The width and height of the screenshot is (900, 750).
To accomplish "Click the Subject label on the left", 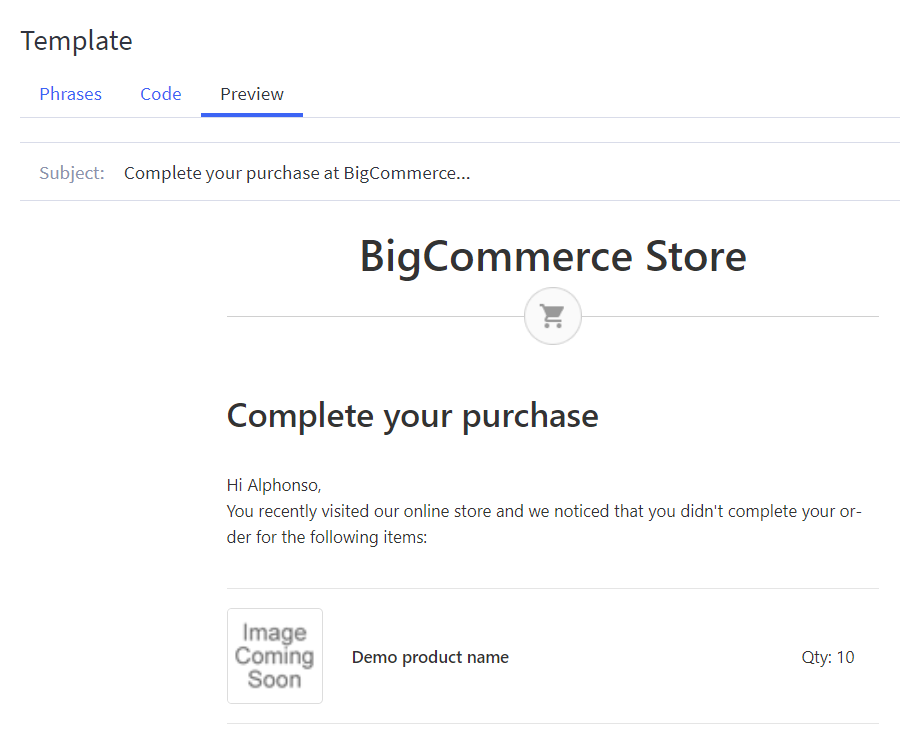I will (71, 172).
